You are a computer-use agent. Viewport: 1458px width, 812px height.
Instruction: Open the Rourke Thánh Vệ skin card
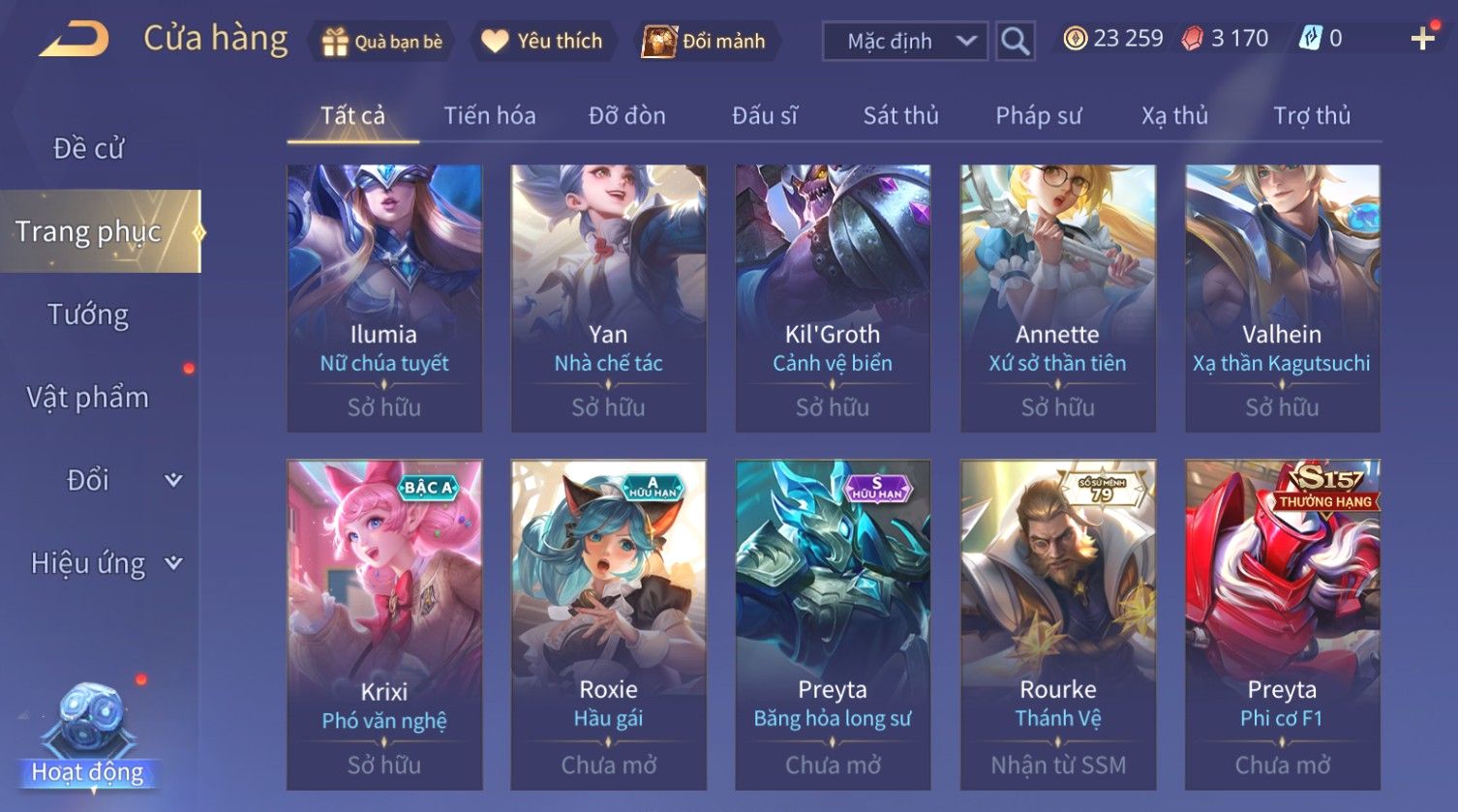pos(1058,624)
